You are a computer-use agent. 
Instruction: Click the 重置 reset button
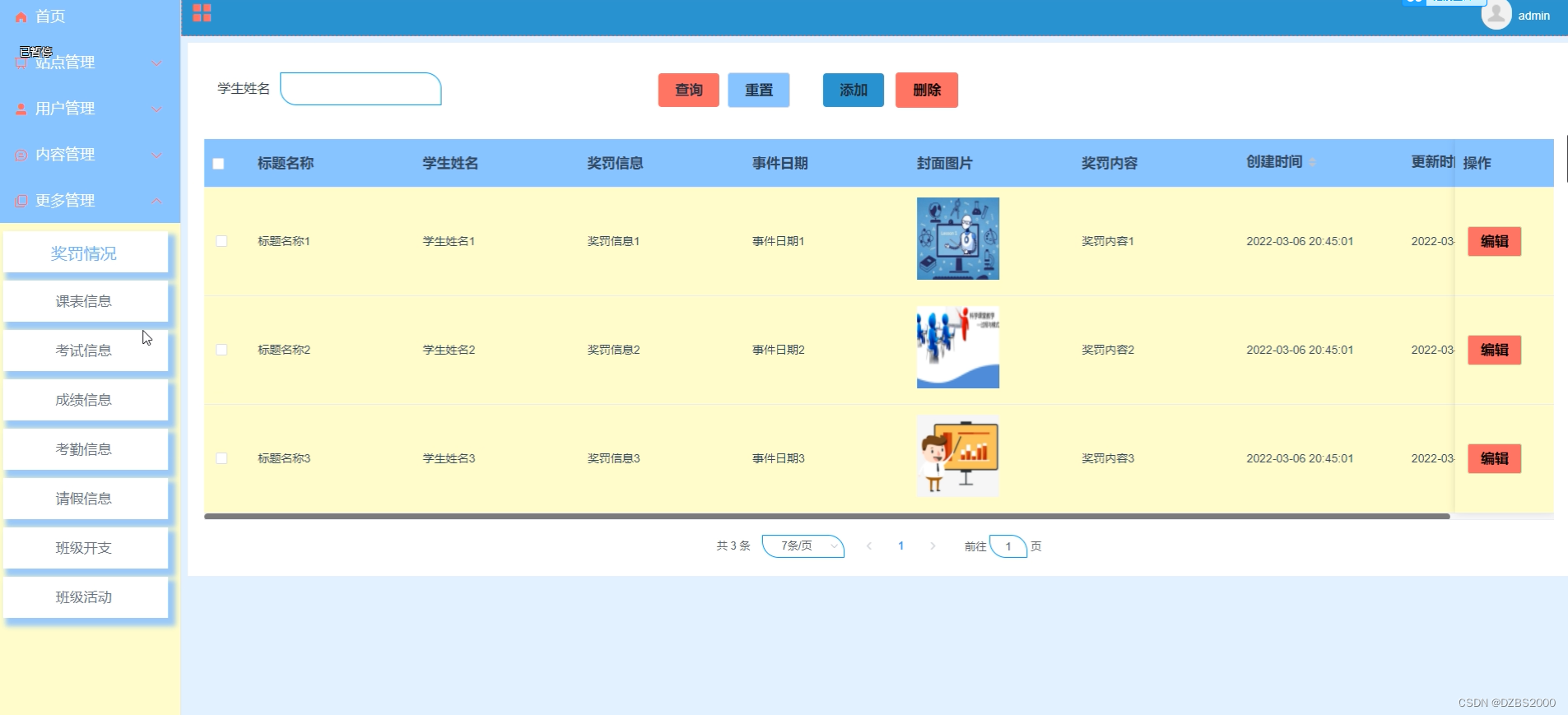point(759,91)
